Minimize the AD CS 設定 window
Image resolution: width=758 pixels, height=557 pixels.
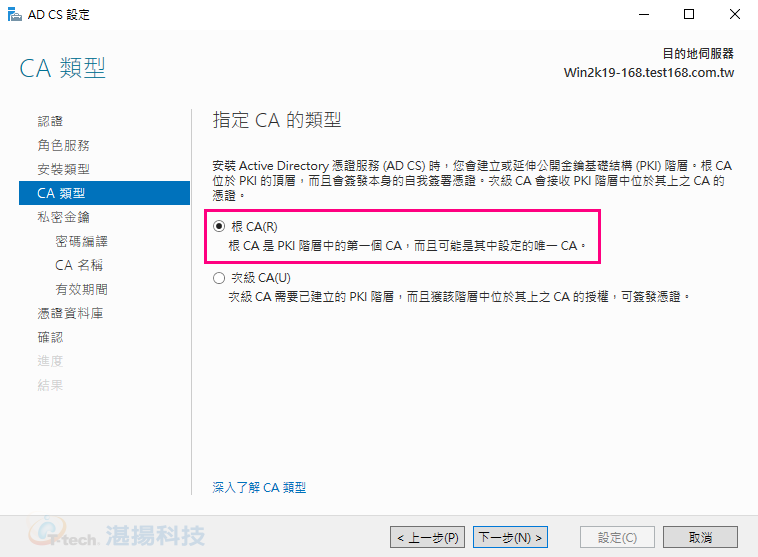pos(644,15)
